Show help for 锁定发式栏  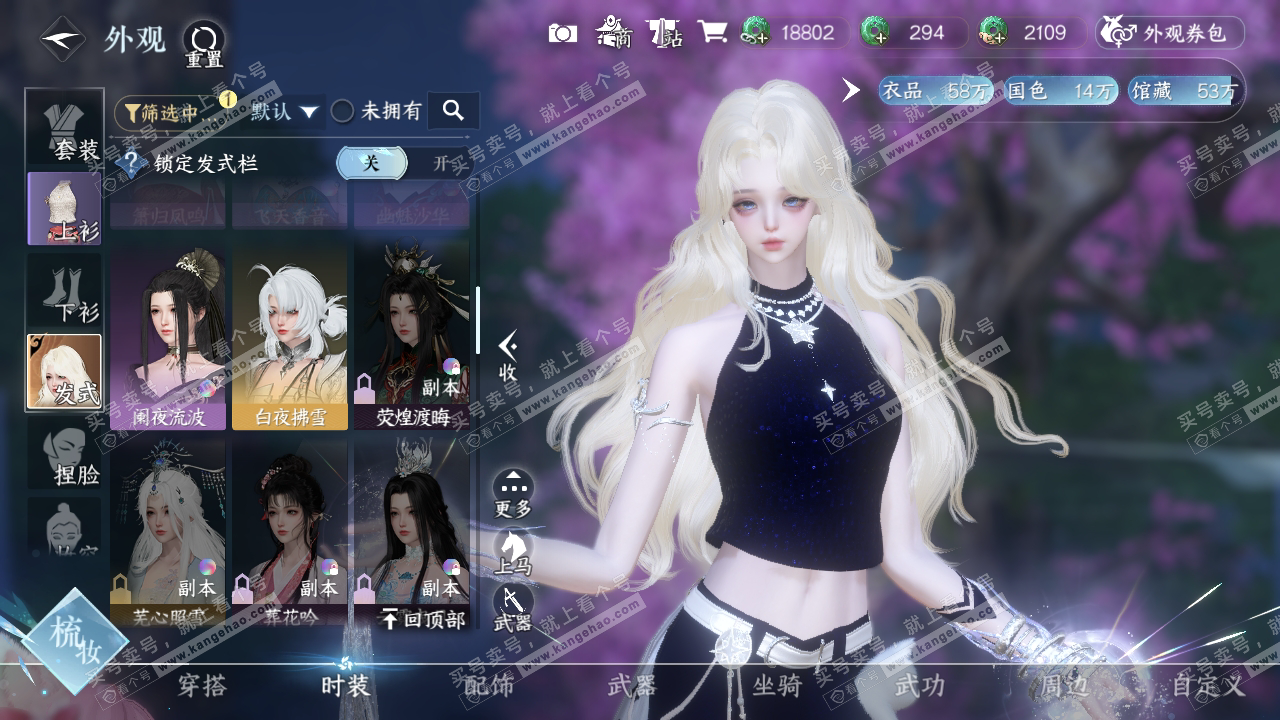[x=131, y=164]
